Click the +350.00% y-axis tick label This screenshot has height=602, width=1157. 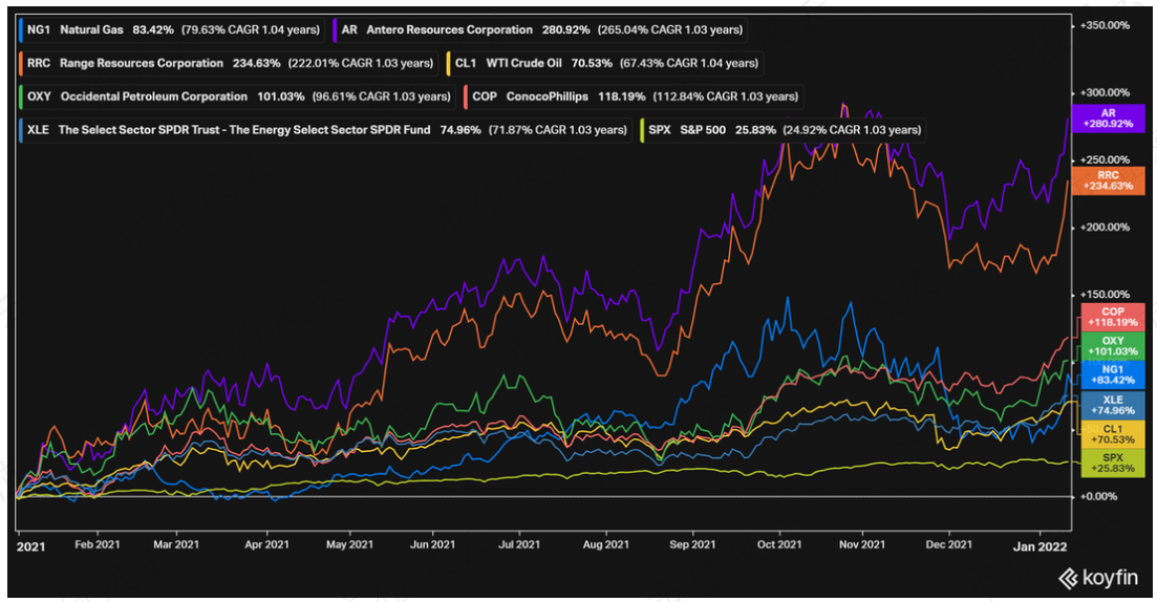pos(1105,25)
